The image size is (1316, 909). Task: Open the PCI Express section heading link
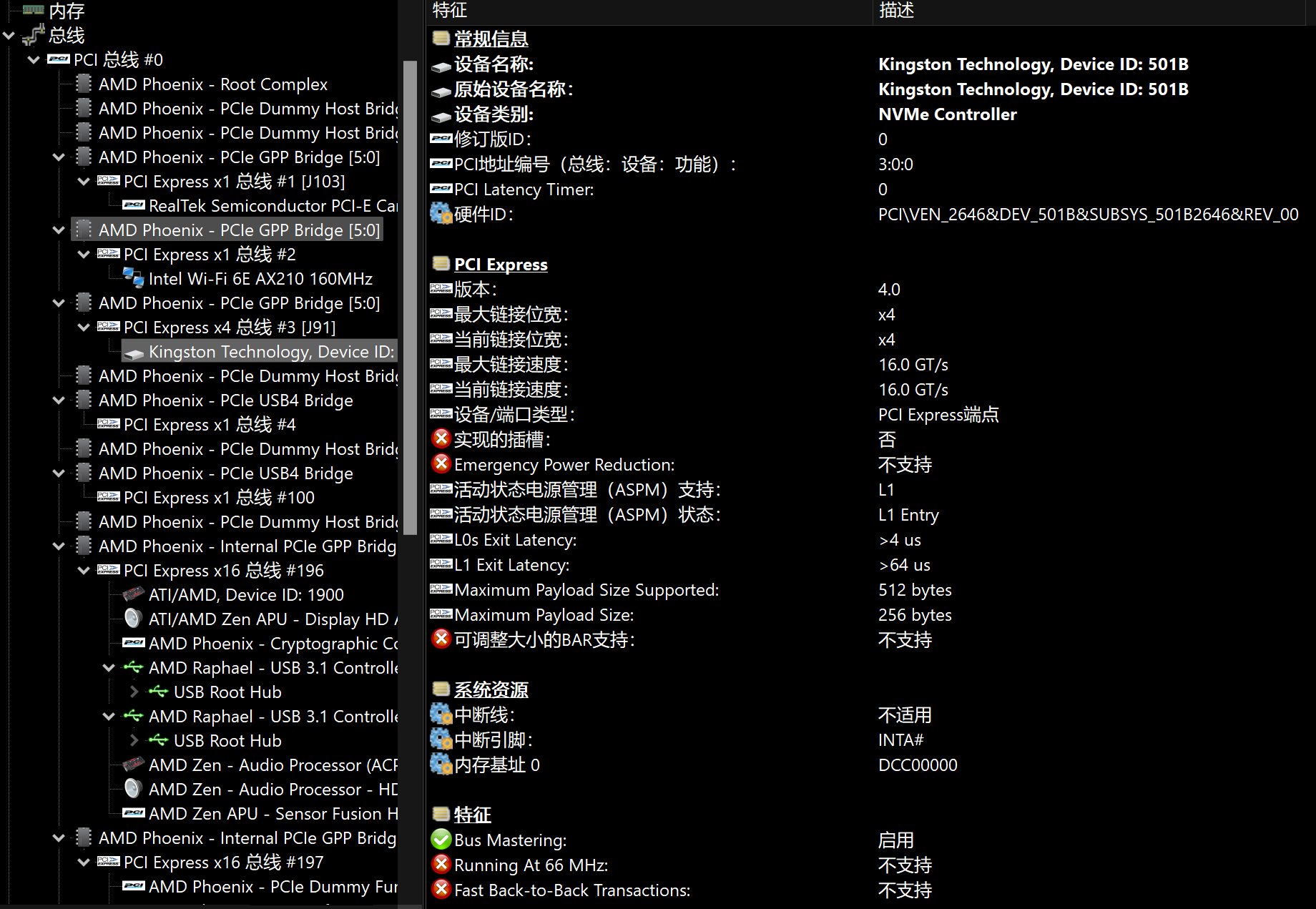click(x=500, y=265)
